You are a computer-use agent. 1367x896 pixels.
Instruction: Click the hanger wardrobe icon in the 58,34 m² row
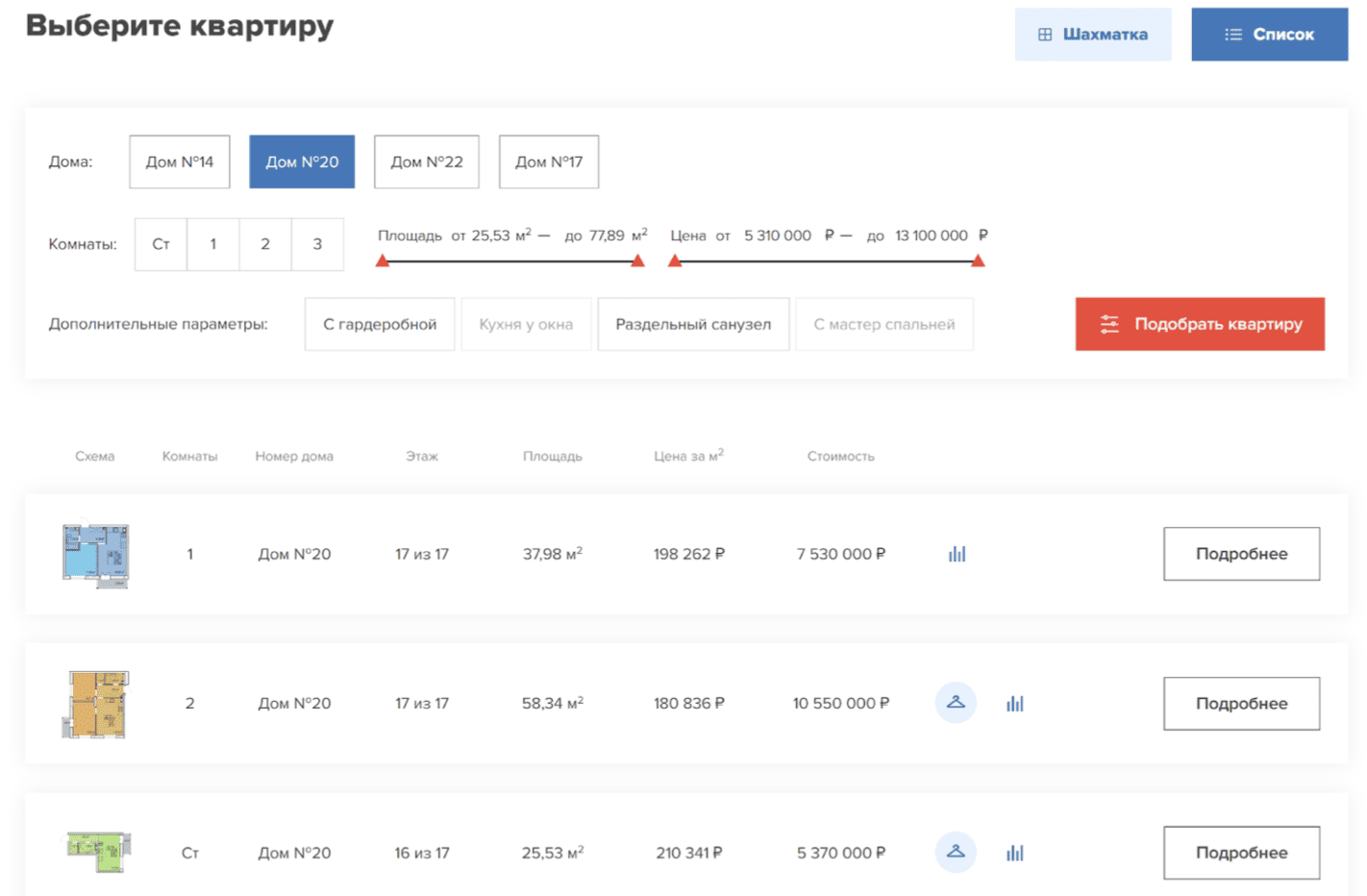click(x=956, y=703)
